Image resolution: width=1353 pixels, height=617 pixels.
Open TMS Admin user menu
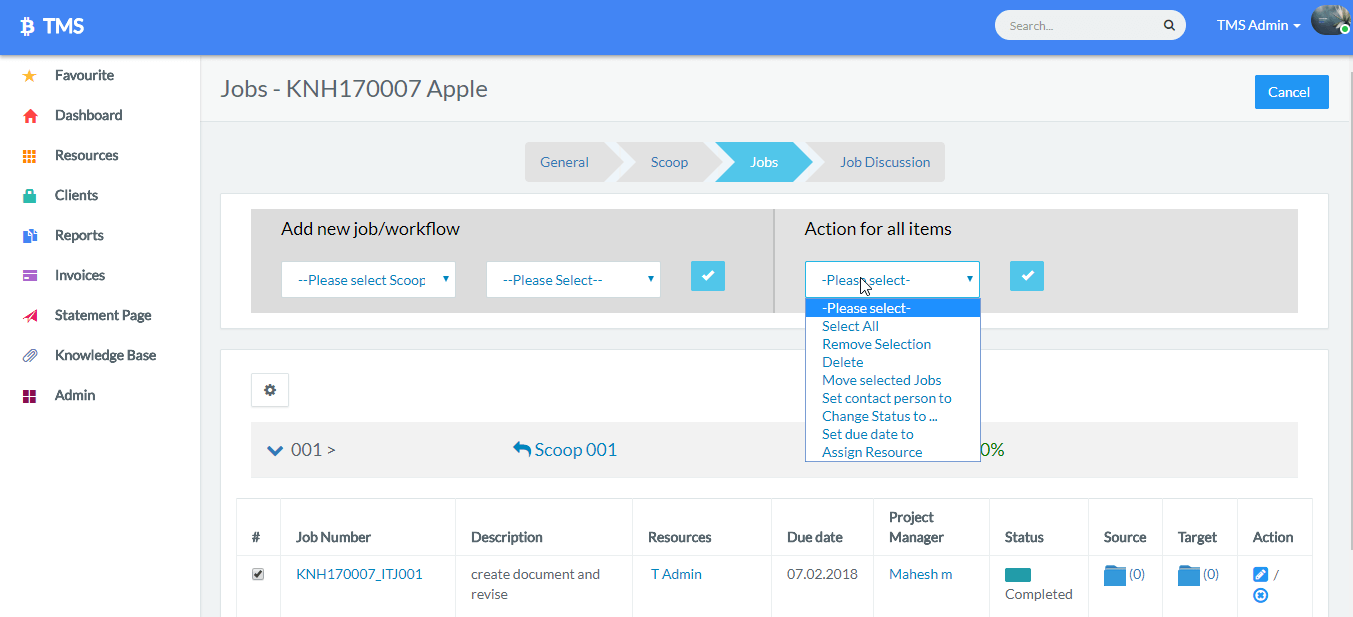coord(1258,26)
